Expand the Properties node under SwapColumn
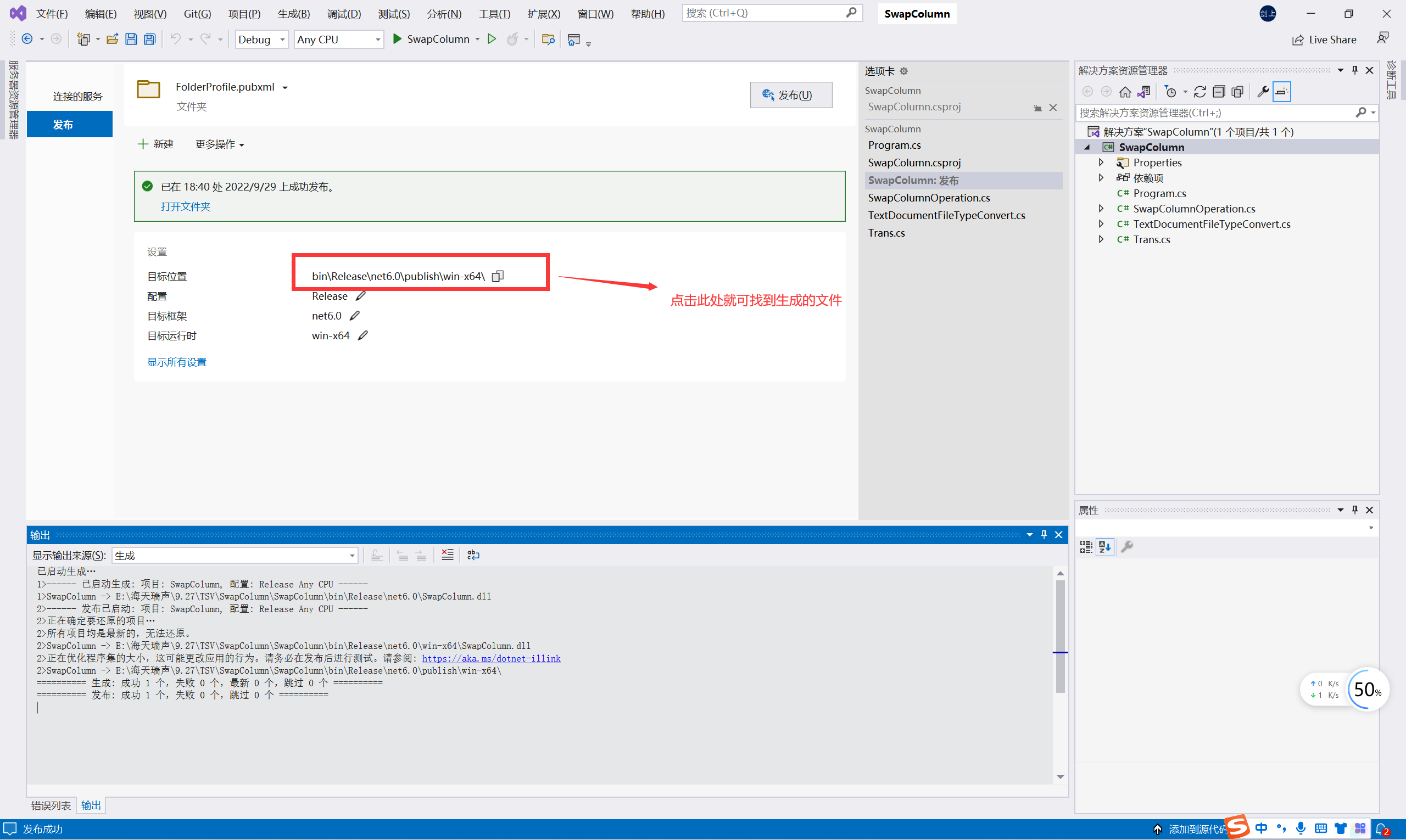 pyautogui.click(x=1101, y=163)
